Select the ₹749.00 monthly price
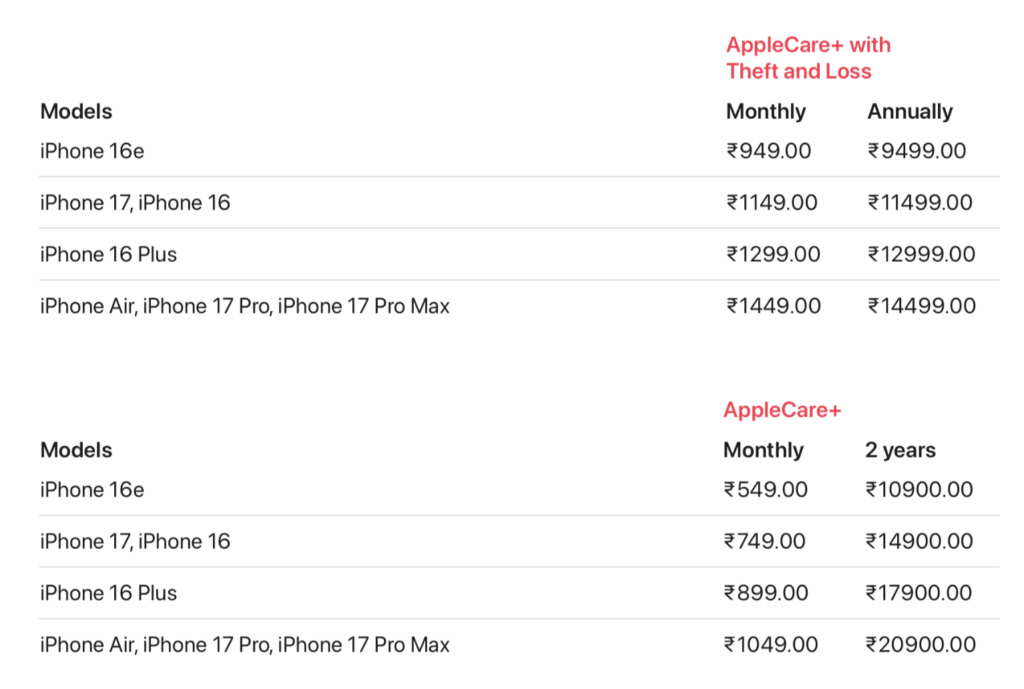This screenshot has width=1024, height=689. pos(764,542)
